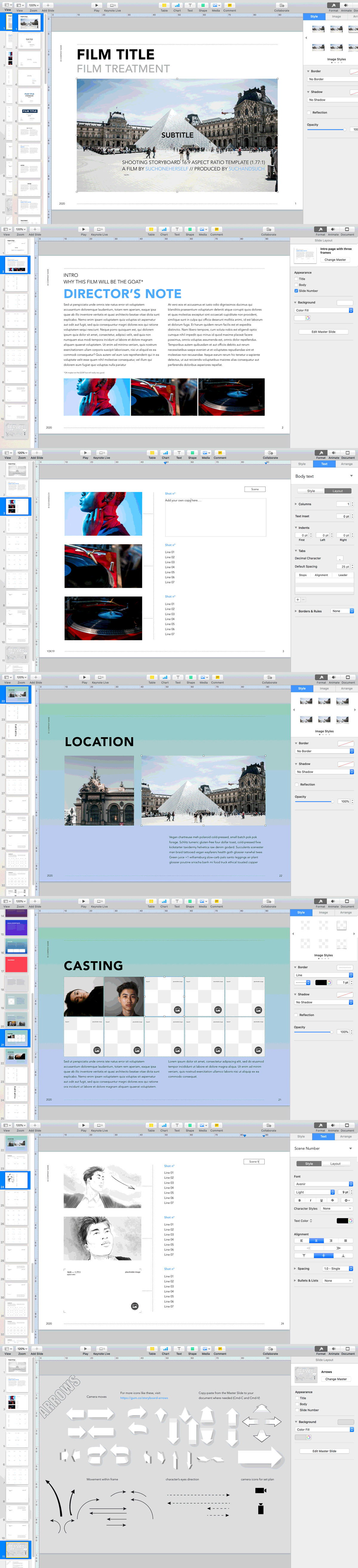
Task: Uncheck Slide Number for the Intro page layout
Action: pyautogui.click(x=296, y=291)
